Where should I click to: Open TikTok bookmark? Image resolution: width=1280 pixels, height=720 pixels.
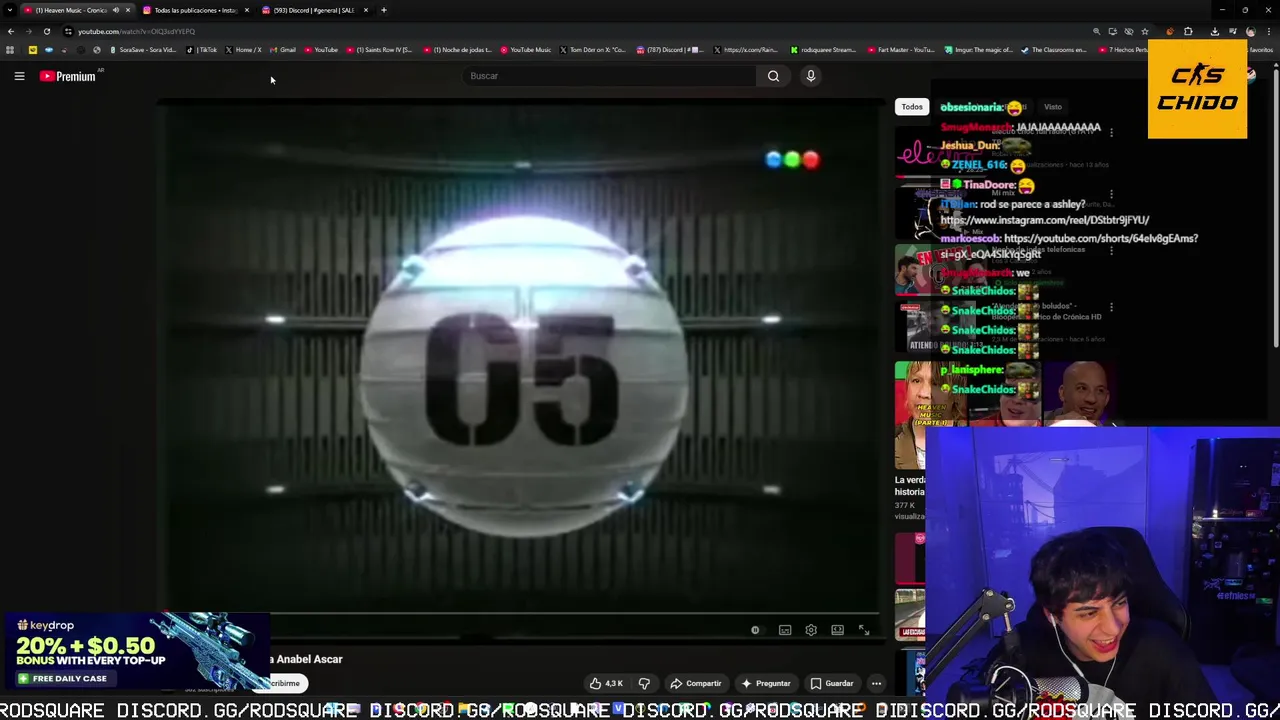(202, 50)
